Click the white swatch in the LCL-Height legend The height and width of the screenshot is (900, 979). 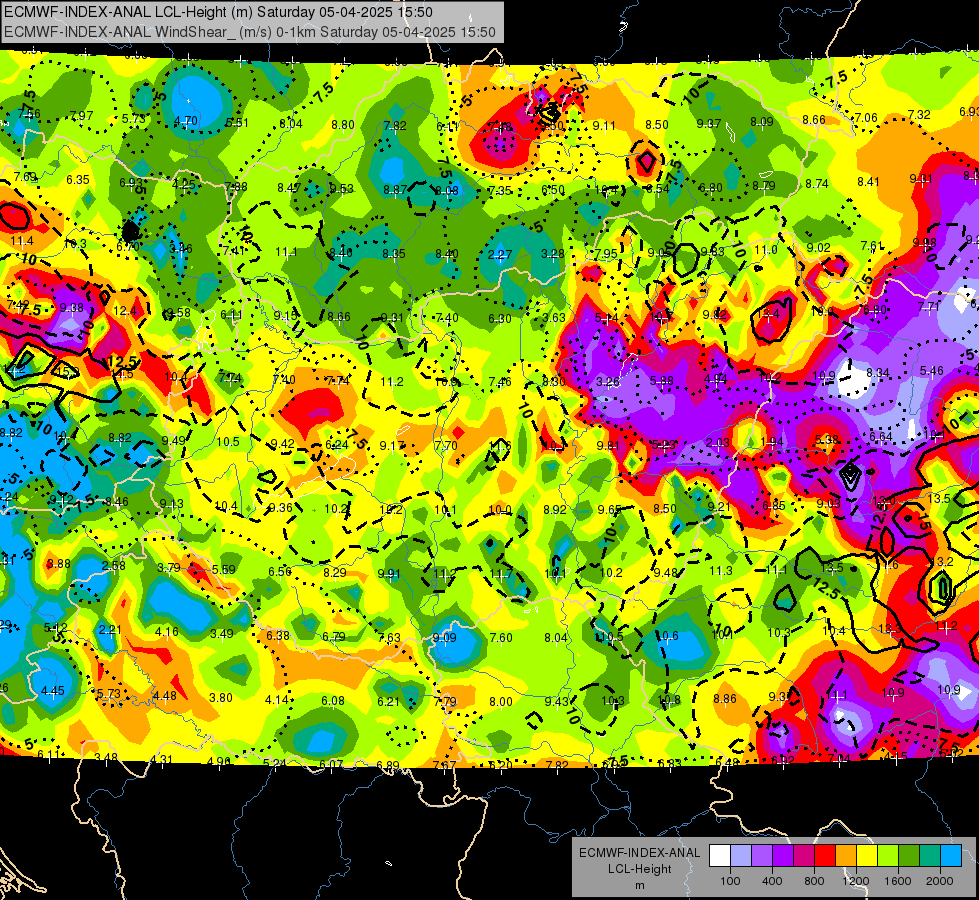tap(720, 856)
